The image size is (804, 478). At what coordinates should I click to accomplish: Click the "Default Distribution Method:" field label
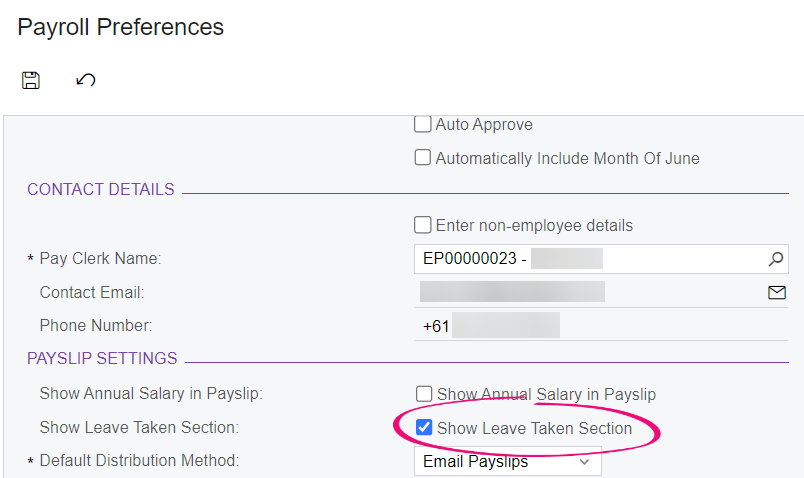click(x=139, y=461)
